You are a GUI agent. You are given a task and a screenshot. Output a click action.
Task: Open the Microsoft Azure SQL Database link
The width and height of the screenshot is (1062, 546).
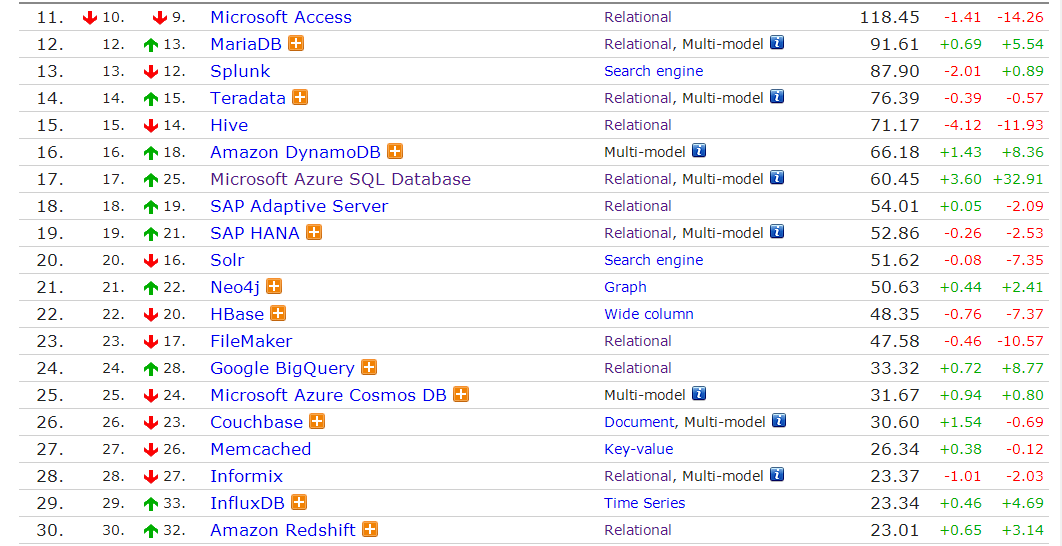341,179
